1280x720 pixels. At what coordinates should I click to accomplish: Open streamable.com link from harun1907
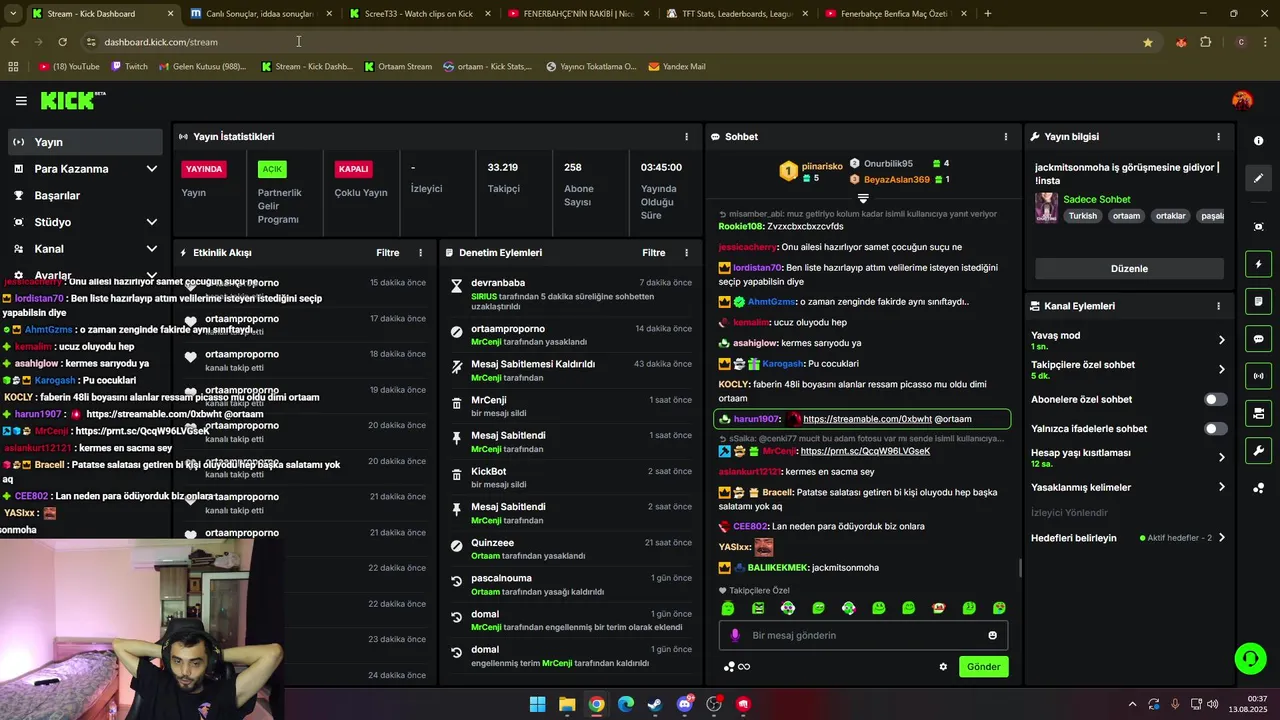tap(867, 419)
